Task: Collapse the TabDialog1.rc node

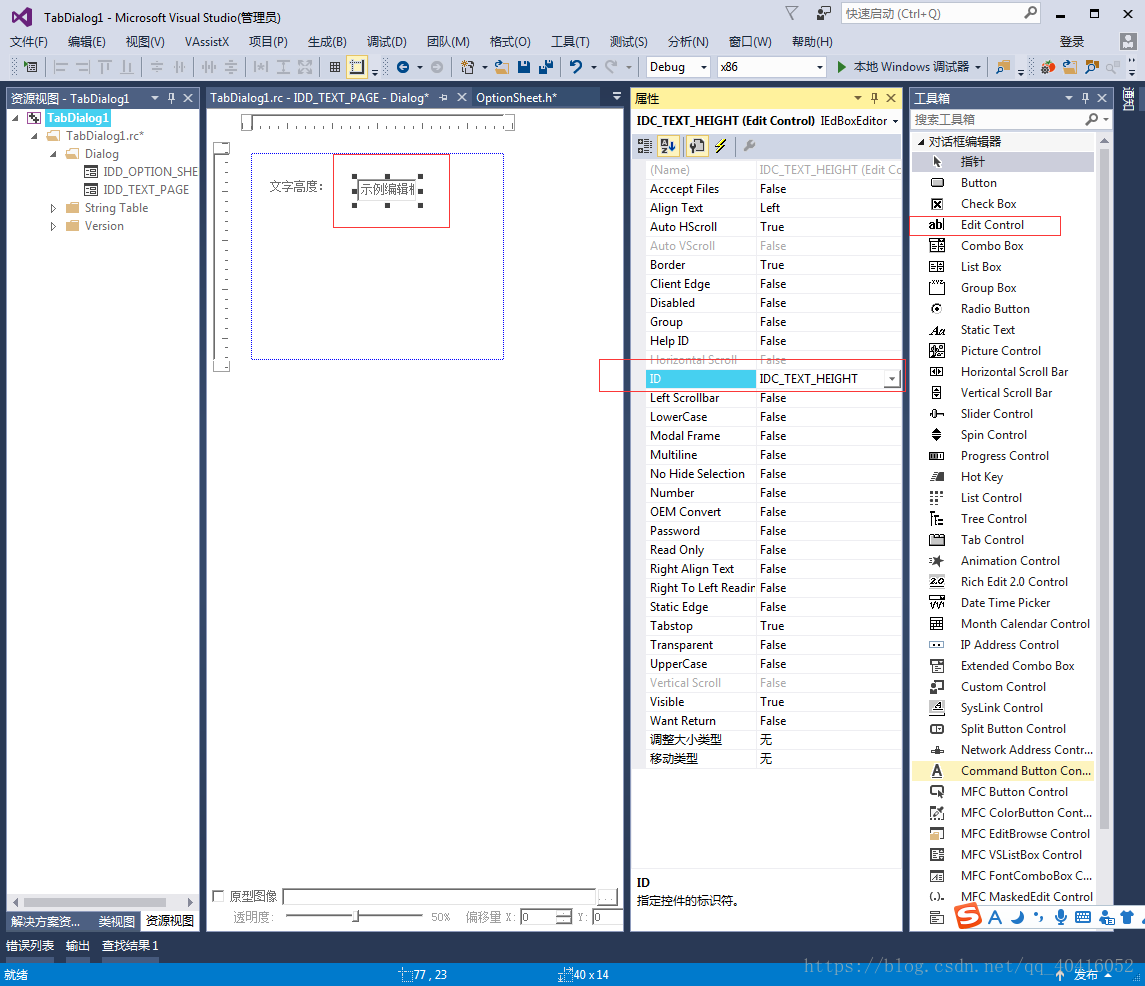Action: [x=34, y=136]
